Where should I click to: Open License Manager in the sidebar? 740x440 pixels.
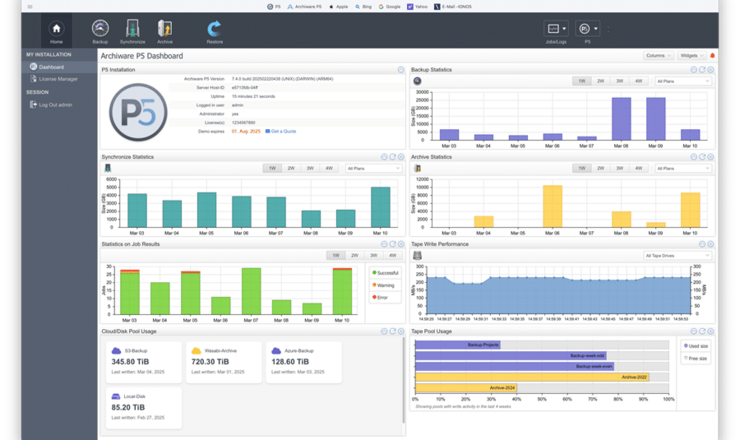coord(58,78)
